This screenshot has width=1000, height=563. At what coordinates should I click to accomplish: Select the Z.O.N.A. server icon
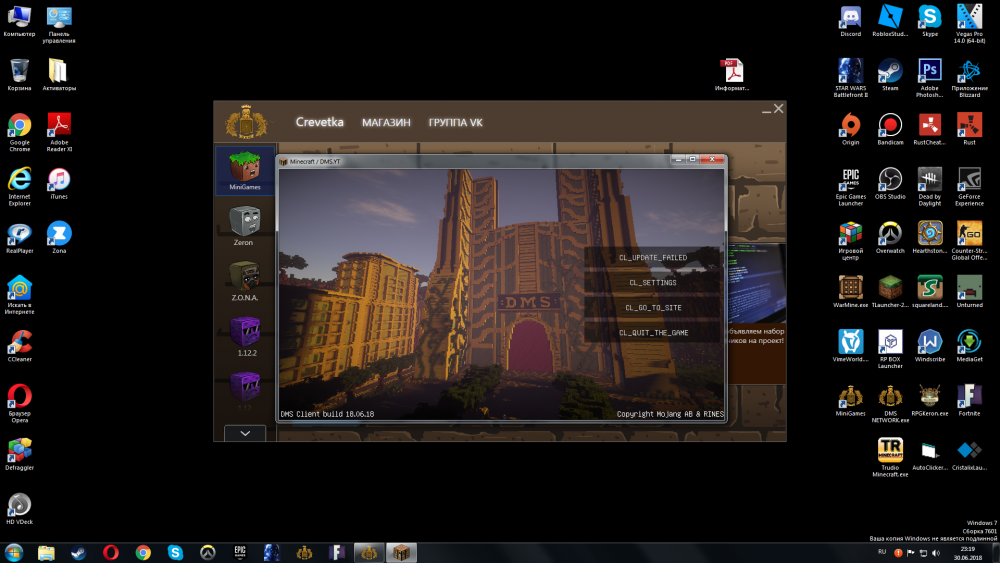(x=245, y=278)
